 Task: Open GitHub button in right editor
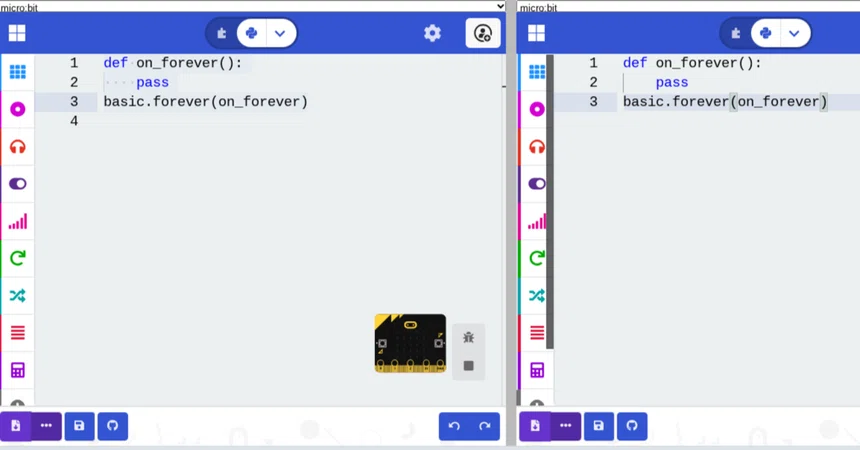(632, 426)
